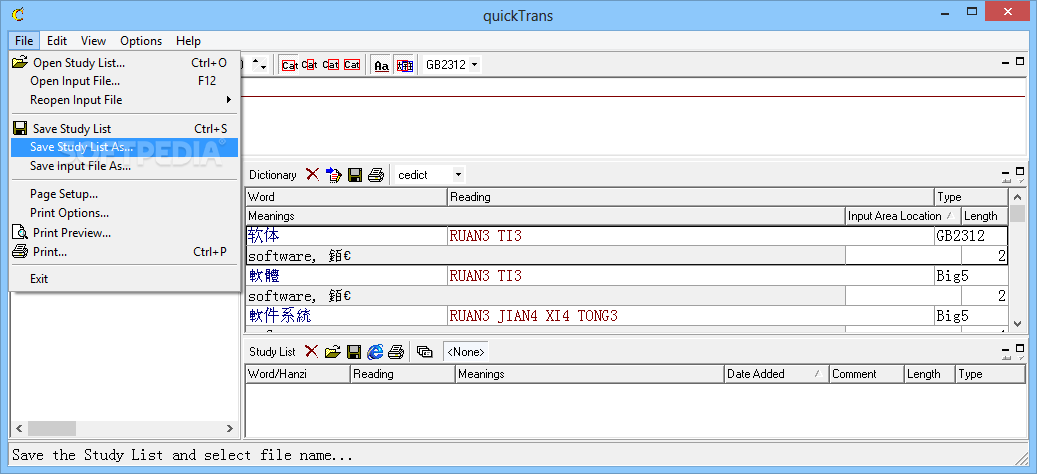Click the Dictionary toolbar save icon
The image size is (1037, 474).
[x=355, y=175]
